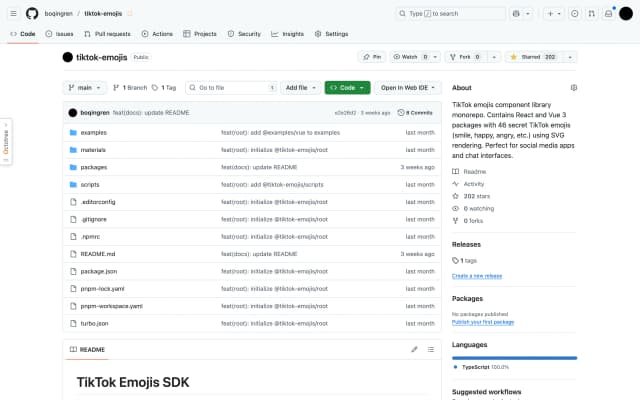
Task: Open the main branch dropdown
Action: [84, 88]
